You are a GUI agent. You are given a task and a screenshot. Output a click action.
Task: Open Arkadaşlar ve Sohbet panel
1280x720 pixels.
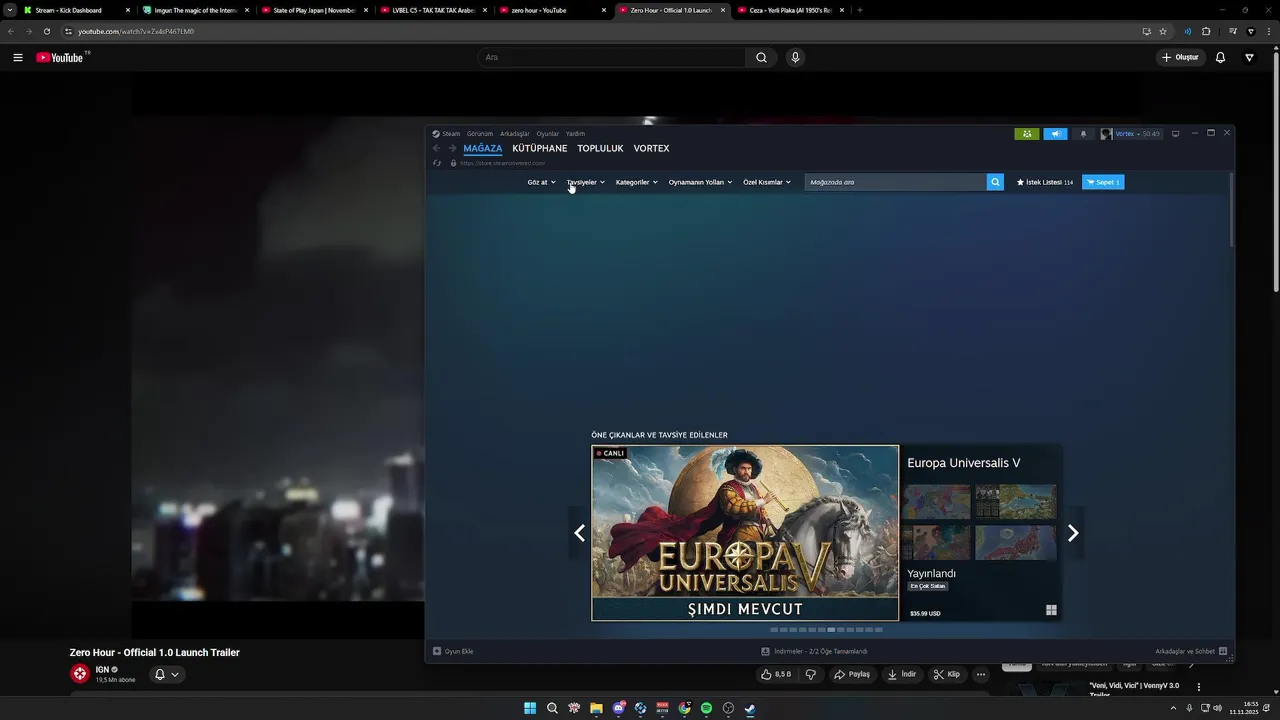click(x=1191, y=651)
